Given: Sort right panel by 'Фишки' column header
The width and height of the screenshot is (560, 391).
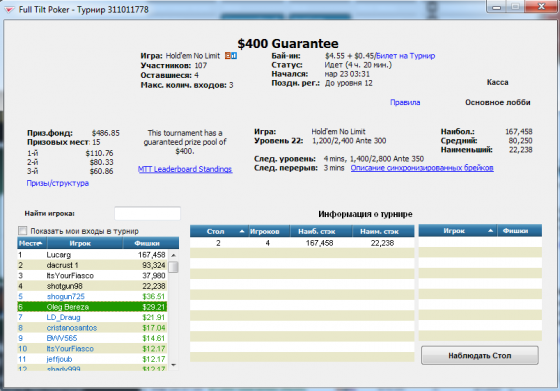Looking at the screenshot, I should click(520, 231).
